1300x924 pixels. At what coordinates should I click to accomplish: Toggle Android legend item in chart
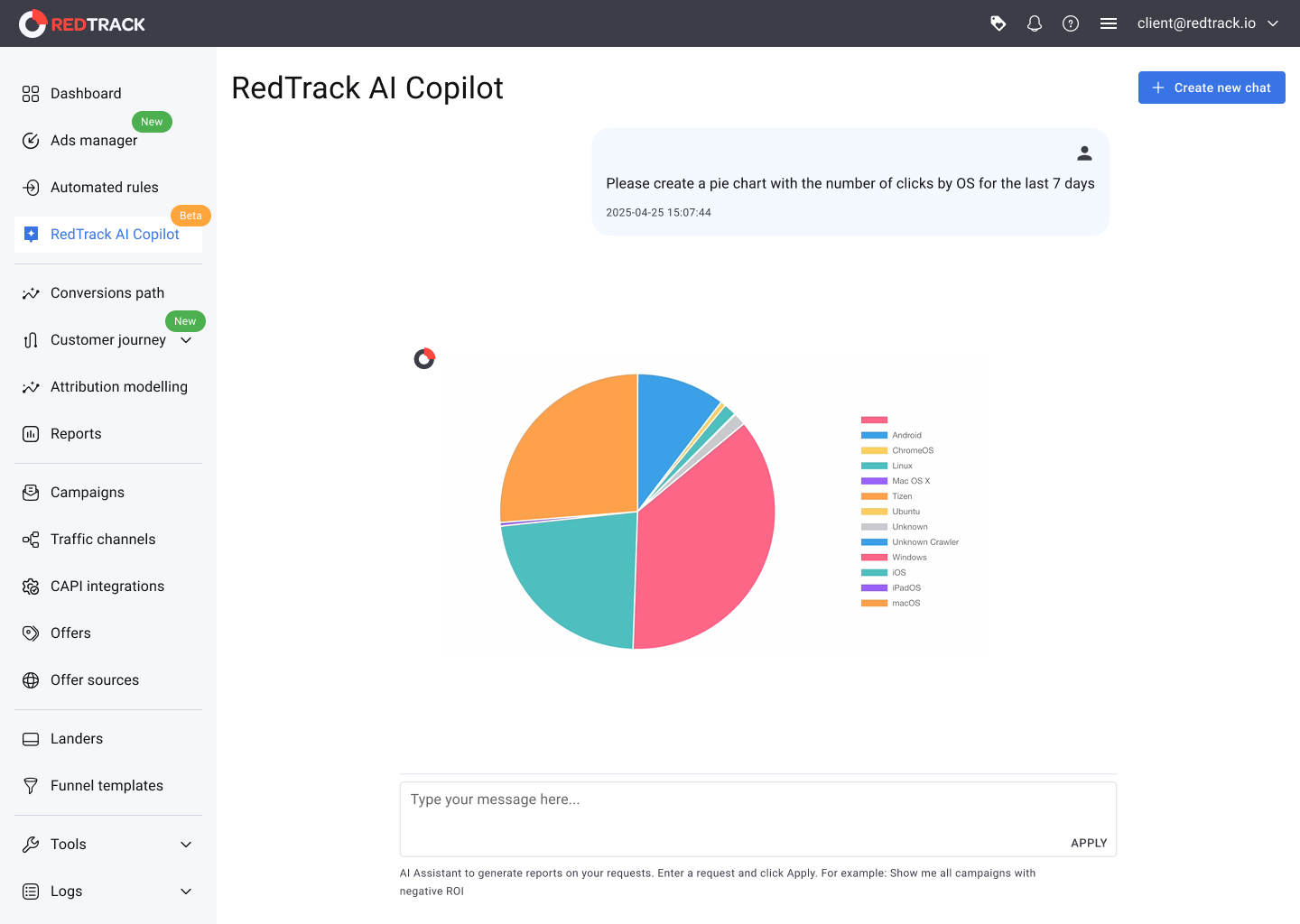892,435
